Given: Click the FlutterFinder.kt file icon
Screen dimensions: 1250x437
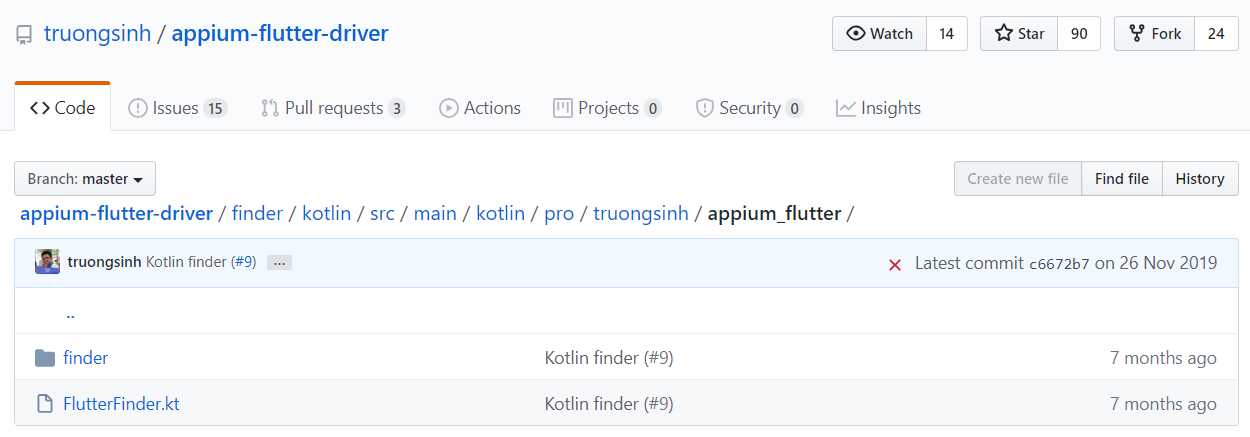Looking at the screenshot, I should (x=44, y=404).
